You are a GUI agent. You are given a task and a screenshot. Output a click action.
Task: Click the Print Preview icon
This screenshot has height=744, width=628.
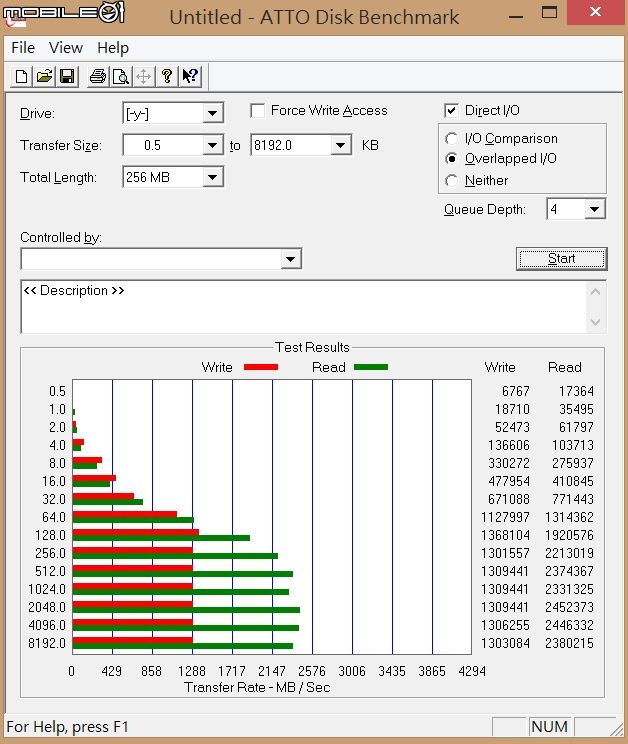[x=120, y=76]
